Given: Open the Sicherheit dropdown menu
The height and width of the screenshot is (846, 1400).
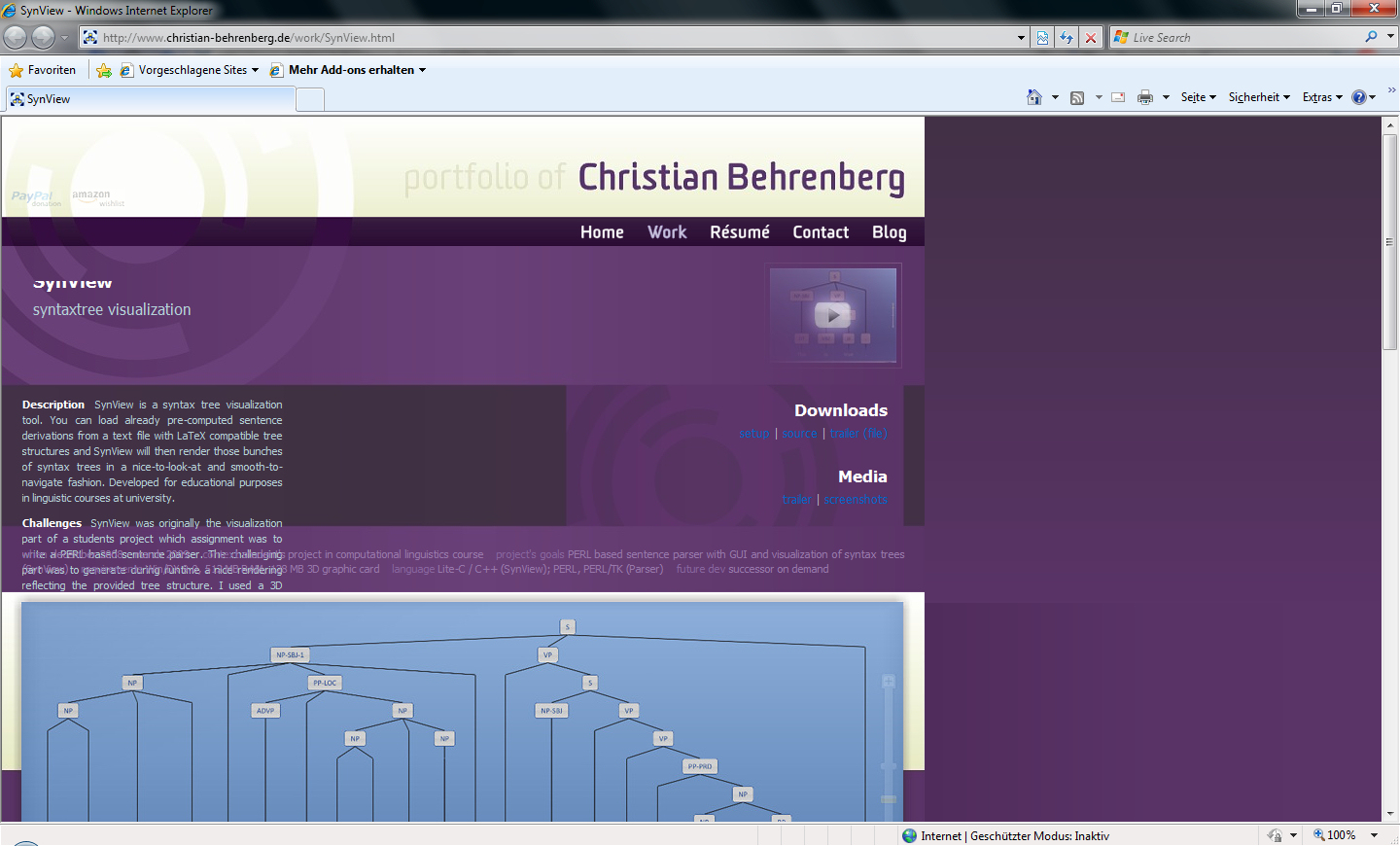Looking at the screenshot, I should point(1258,97).
